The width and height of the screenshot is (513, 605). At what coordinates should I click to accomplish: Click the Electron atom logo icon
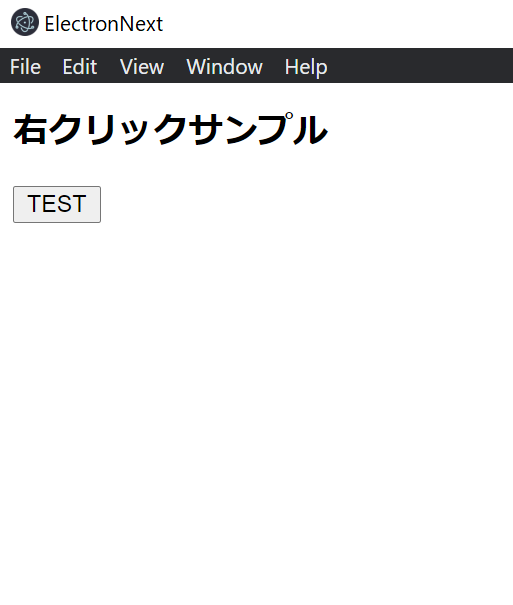[25, 22]
